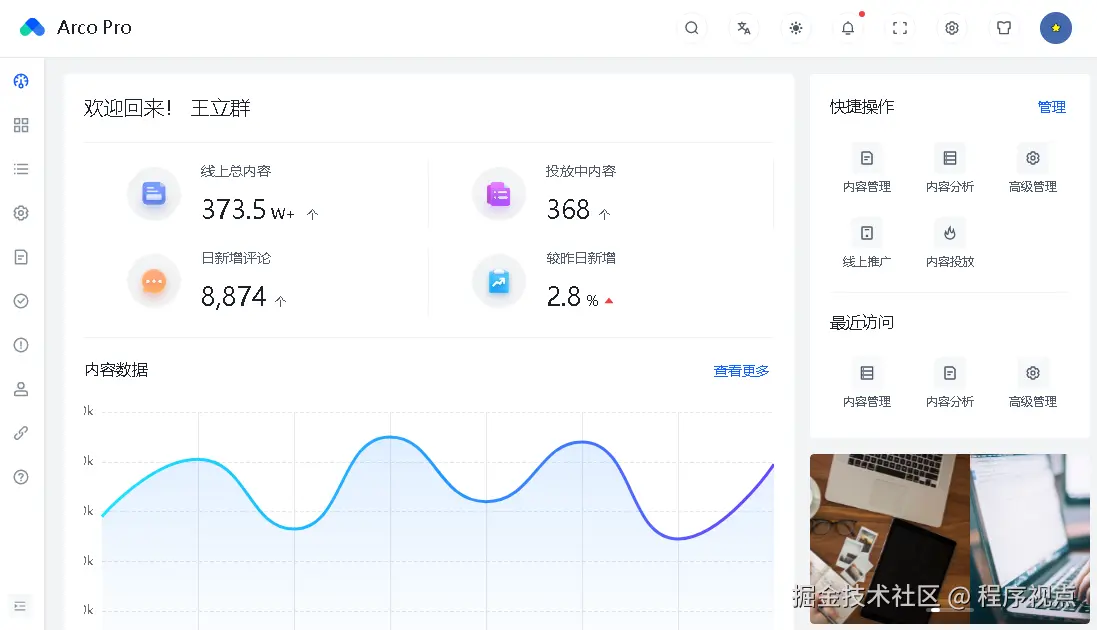Open the user avatar menu
Image resolution: width=1097 pixels, height=630 pixels.
pyautogui.click(x=1056, y=28)
